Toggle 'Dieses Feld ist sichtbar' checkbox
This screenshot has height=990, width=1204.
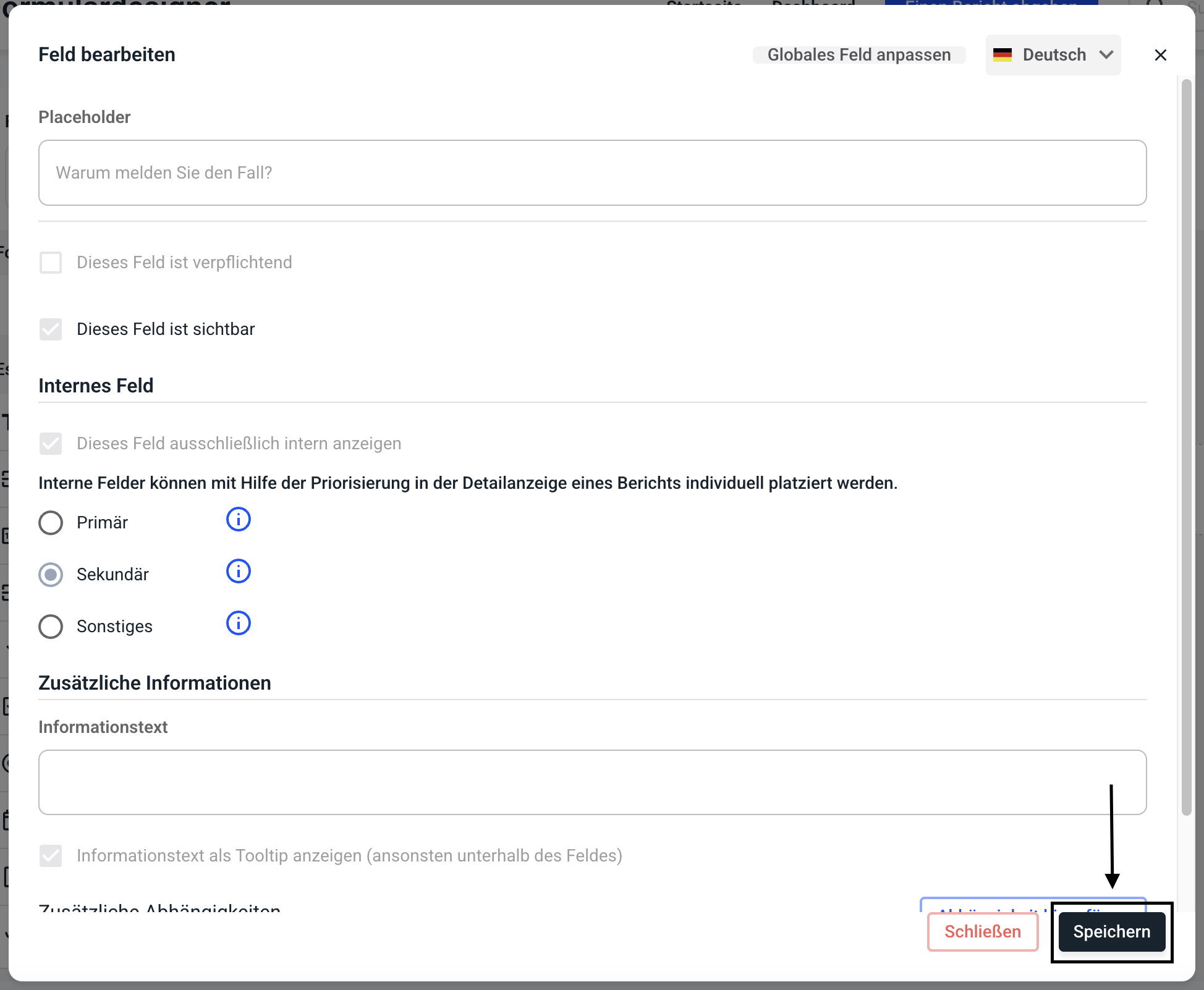coord(51,329)
